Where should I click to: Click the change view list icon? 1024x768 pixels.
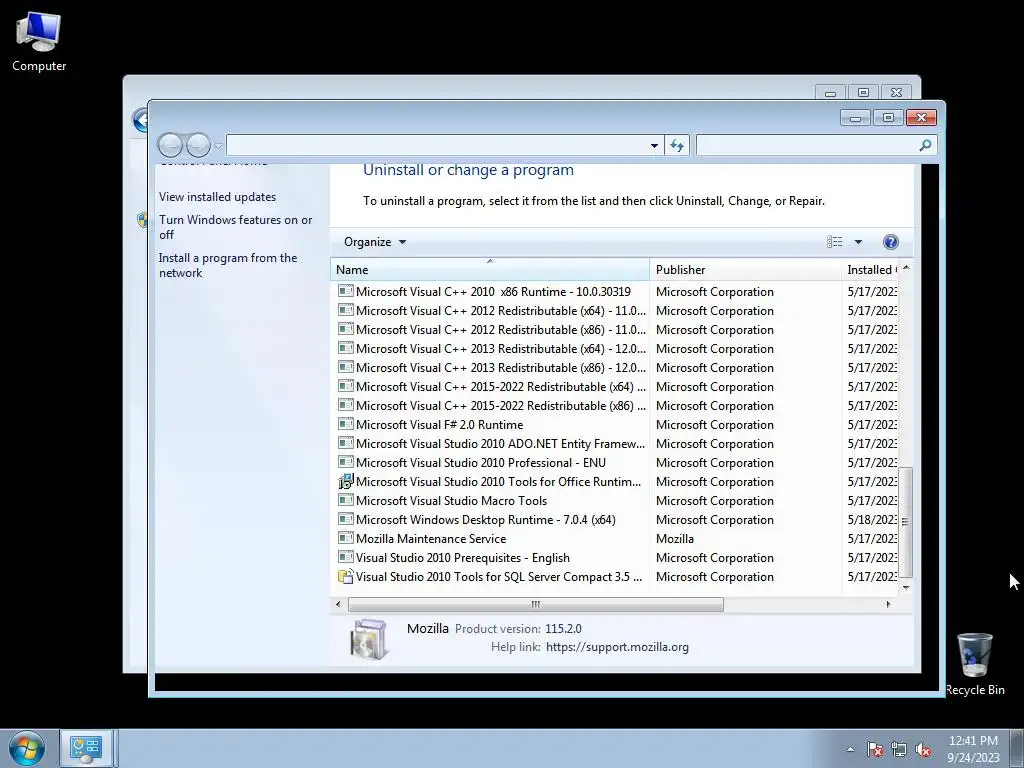(835, 242)
